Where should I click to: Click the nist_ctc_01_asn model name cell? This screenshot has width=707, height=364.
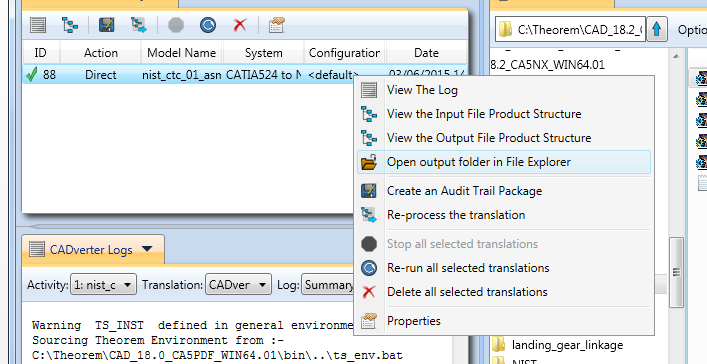pyautogui.click(x=182, y=75)
